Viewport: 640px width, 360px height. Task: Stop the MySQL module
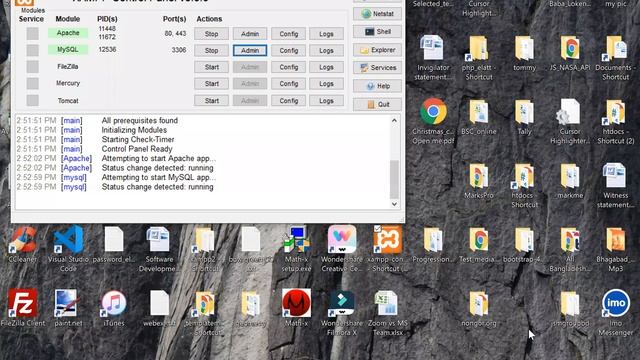(211, 51)
